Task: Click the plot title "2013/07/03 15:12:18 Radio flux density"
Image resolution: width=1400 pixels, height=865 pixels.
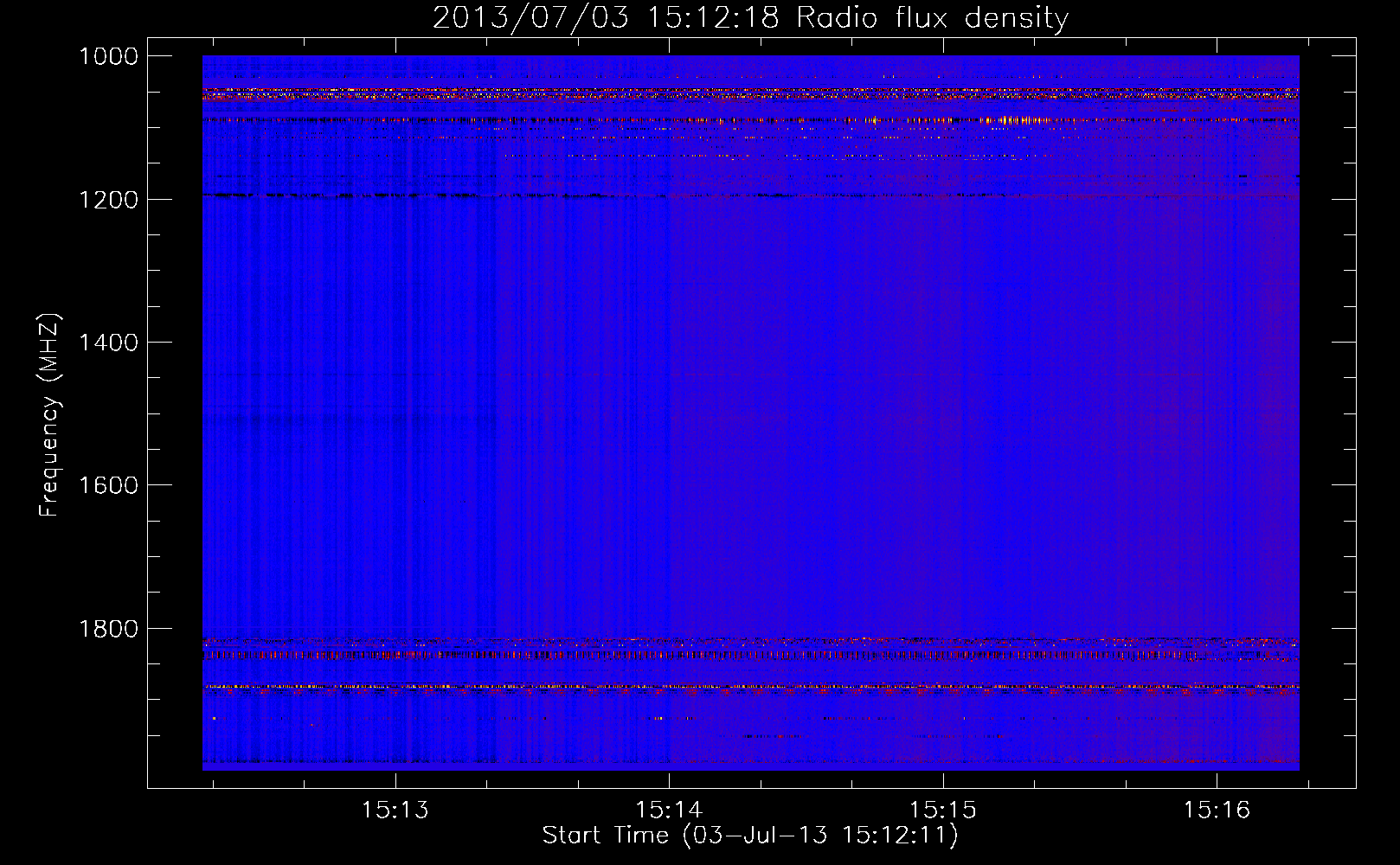Action: tap(750, 17)
